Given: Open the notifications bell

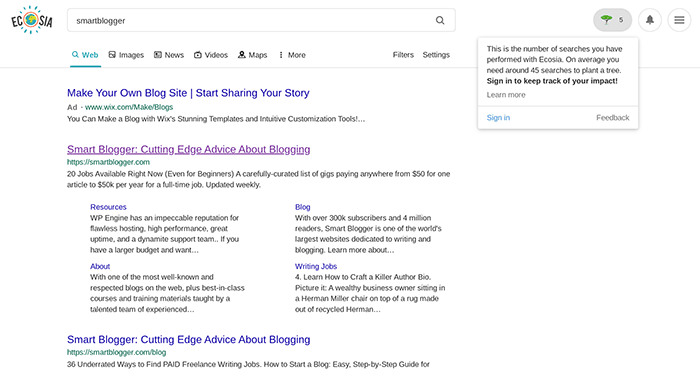Looking at the screenshot, I should coord(650,20).
